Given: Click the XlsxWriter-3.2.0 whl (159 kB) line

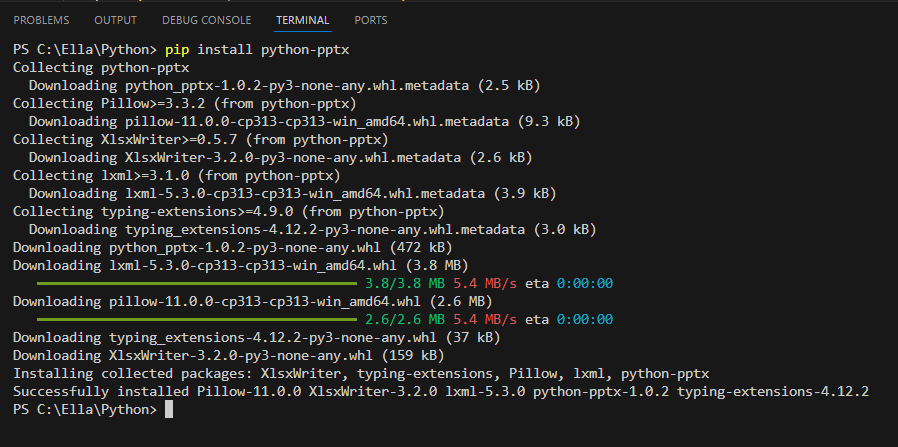Looking at the screenshot, I should click(x=229, y=355).
